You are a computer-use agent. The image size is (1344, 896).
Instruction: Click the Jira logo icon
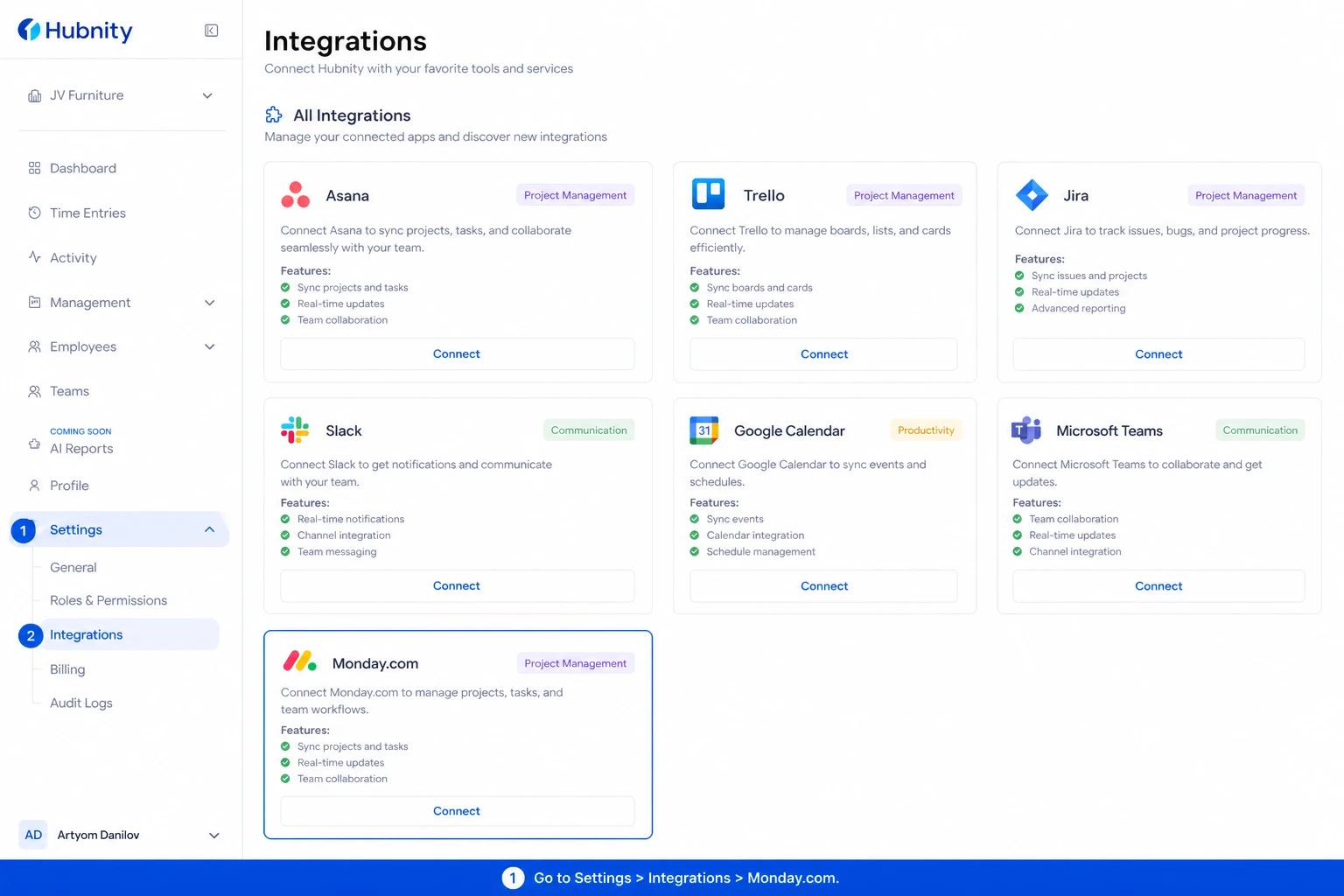click(1032, 195)
